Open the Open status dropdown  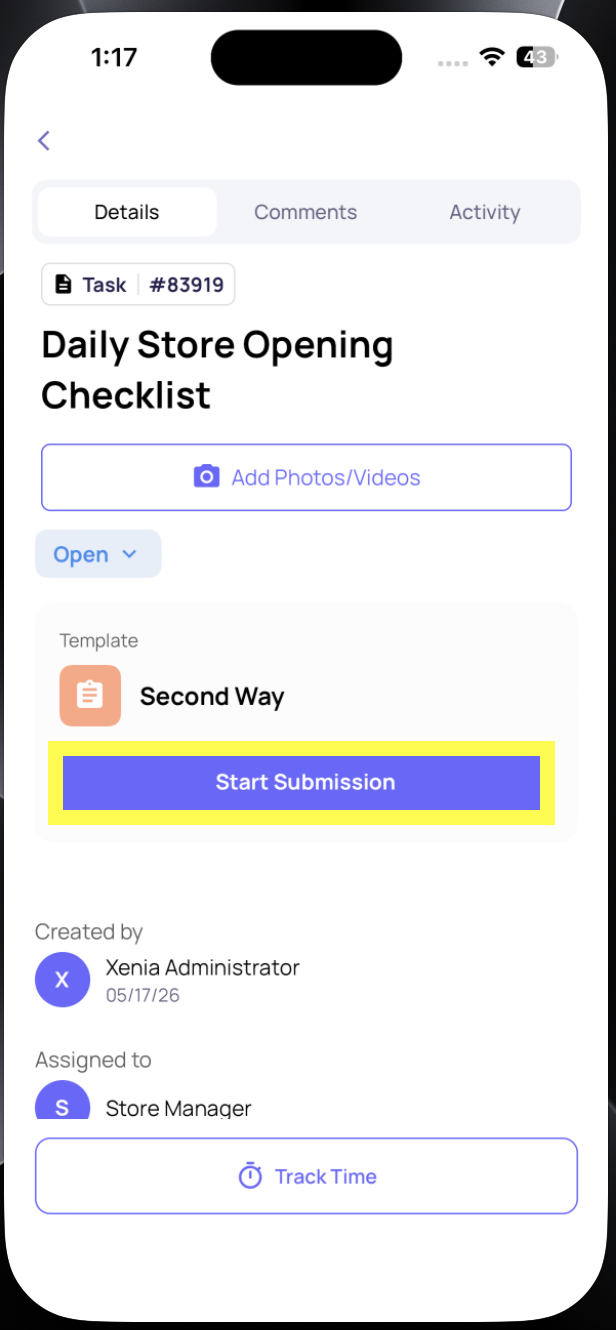[x=98, y=554]
